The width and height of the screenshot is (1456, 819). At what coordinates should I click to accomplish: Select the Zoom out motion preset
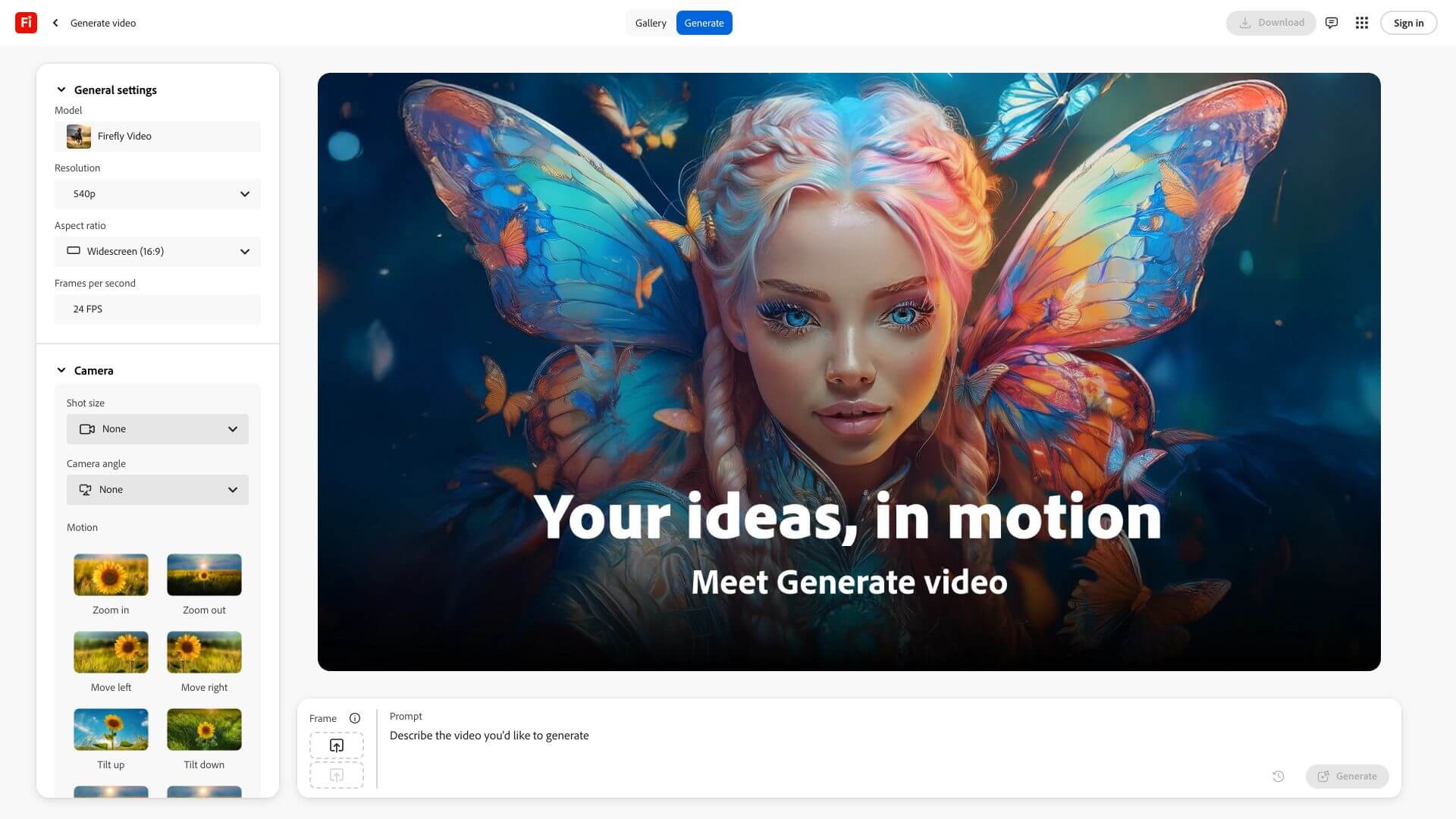tap(204, 575)
